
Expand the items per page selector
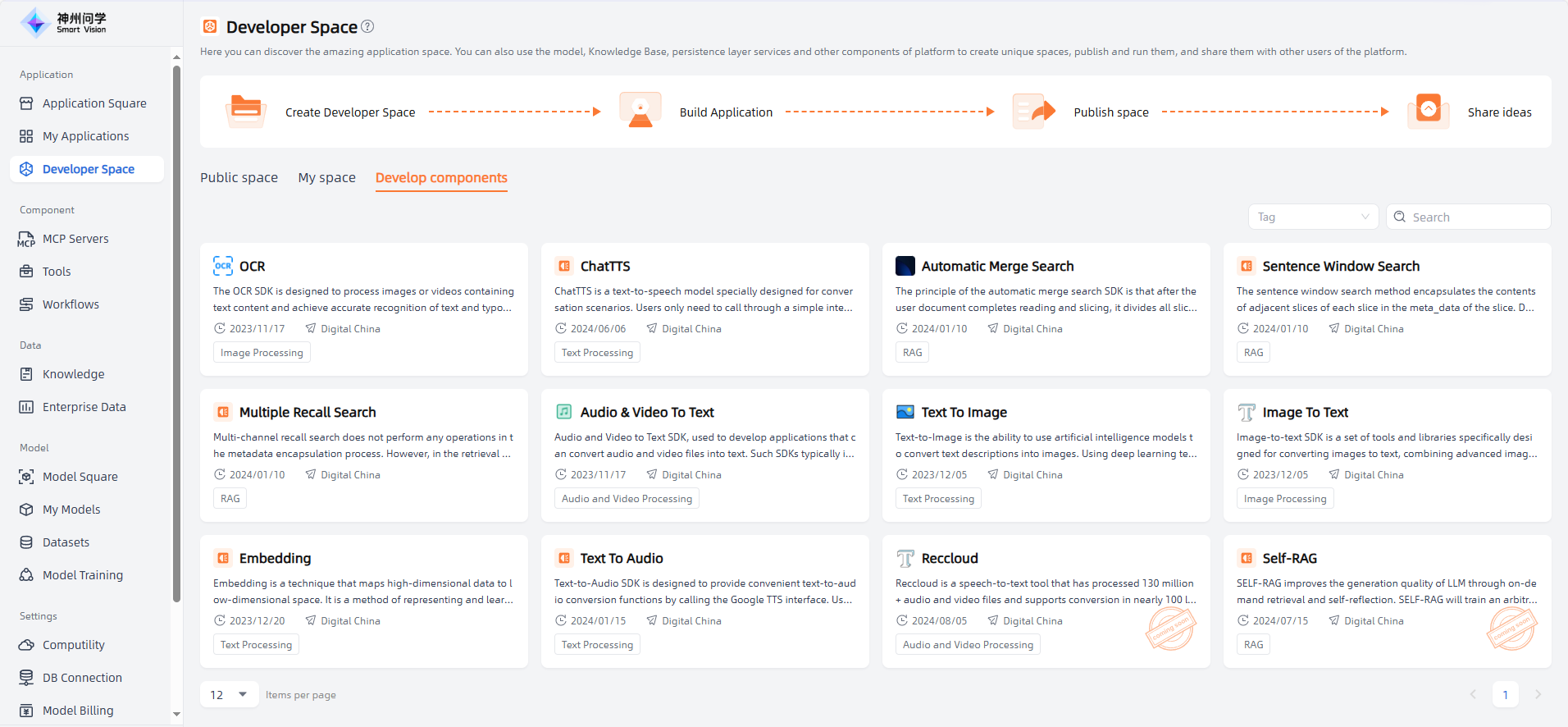pyautogui.click(x=229, y=695)
